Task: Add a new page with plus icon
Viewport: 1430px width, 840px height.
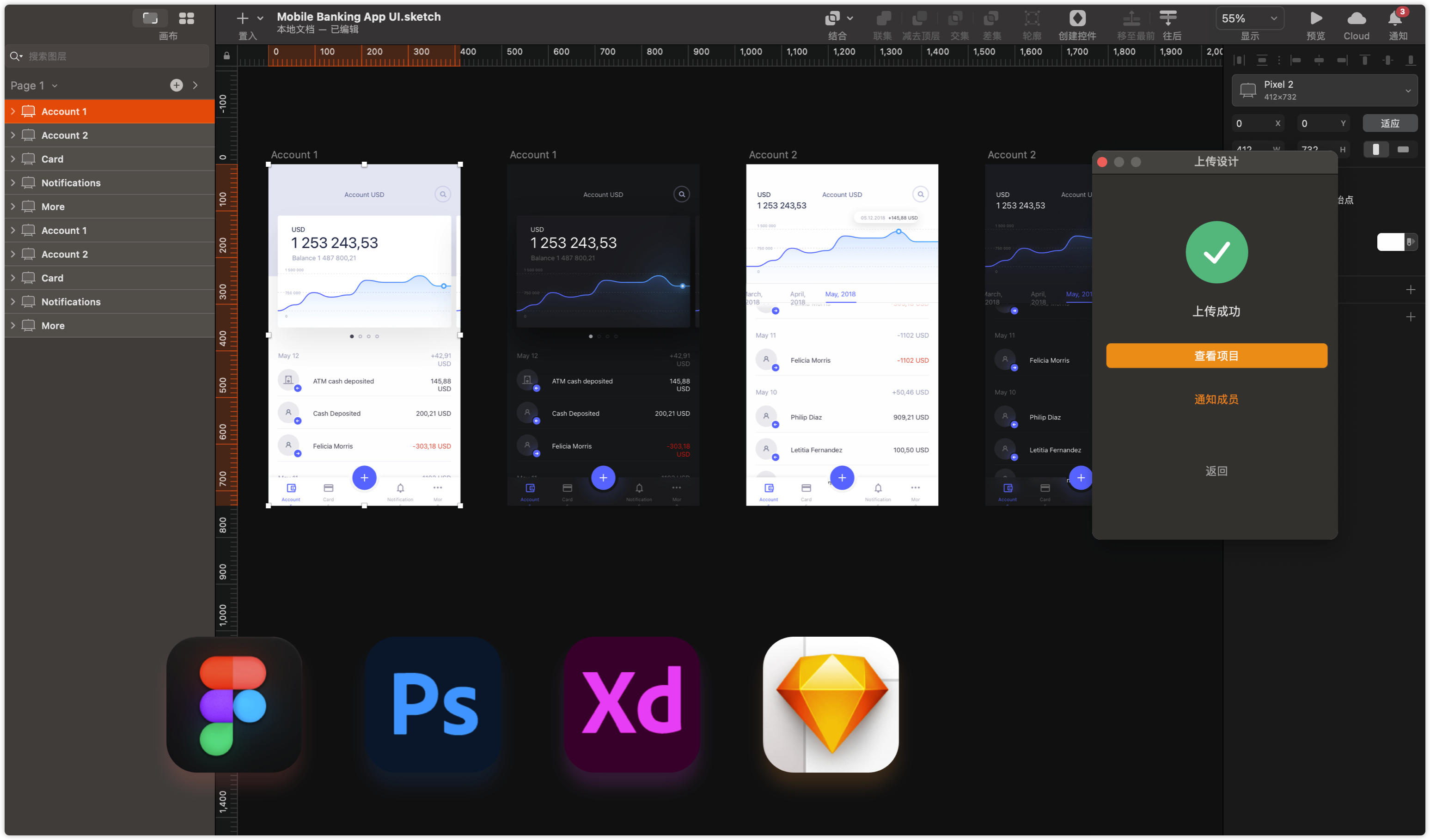Action: pyautogui.click(x=177, y=85)
